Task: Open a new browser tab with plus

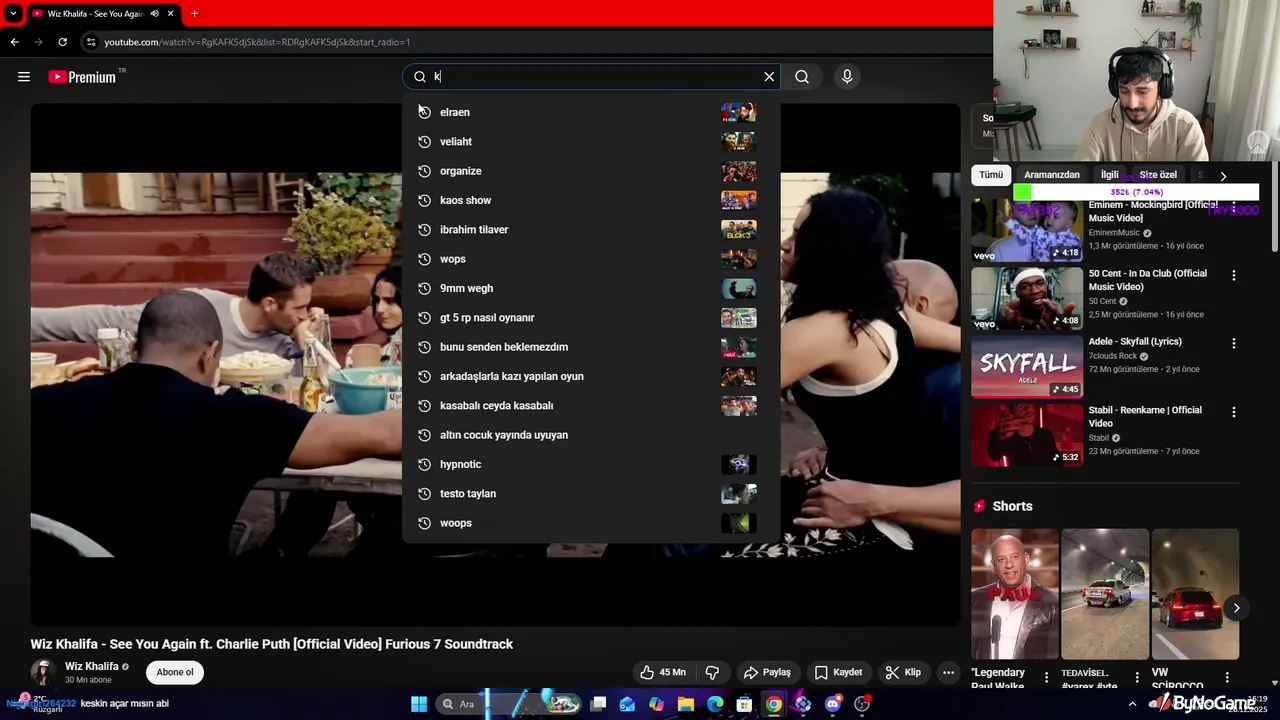Action: click(194, 14)
